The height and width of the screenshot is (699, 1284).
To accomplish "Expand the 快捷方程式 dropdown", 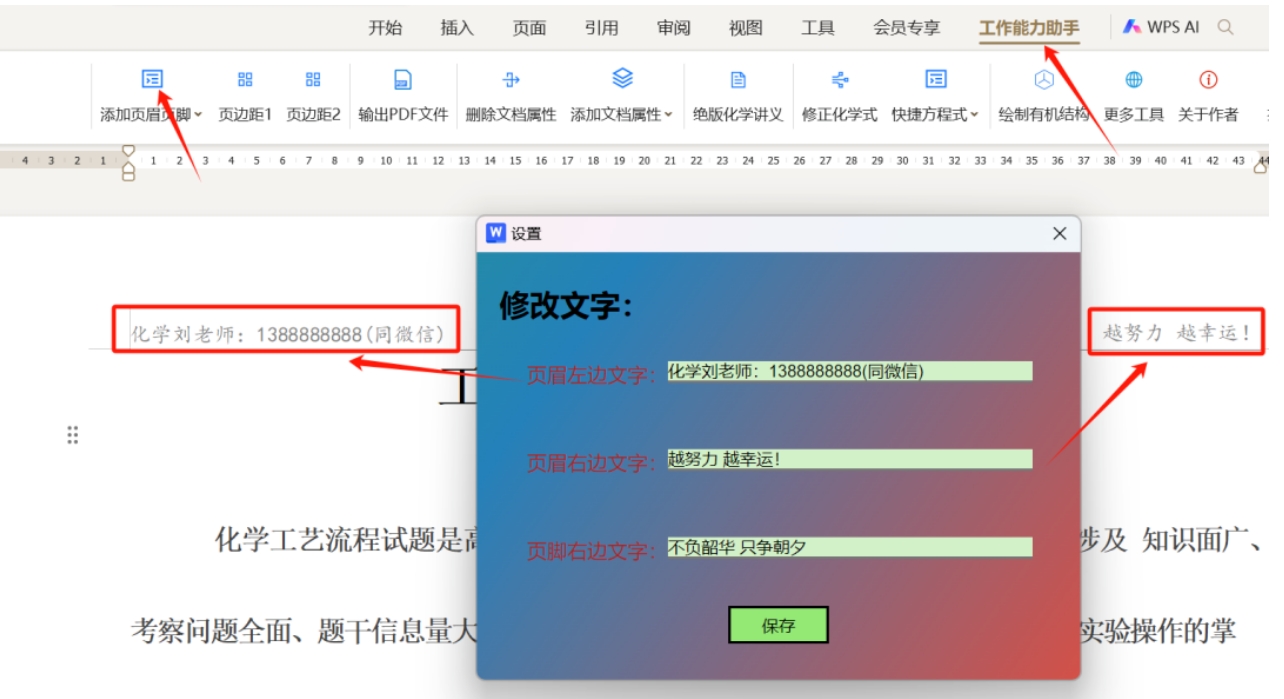I will click(974, 115).
